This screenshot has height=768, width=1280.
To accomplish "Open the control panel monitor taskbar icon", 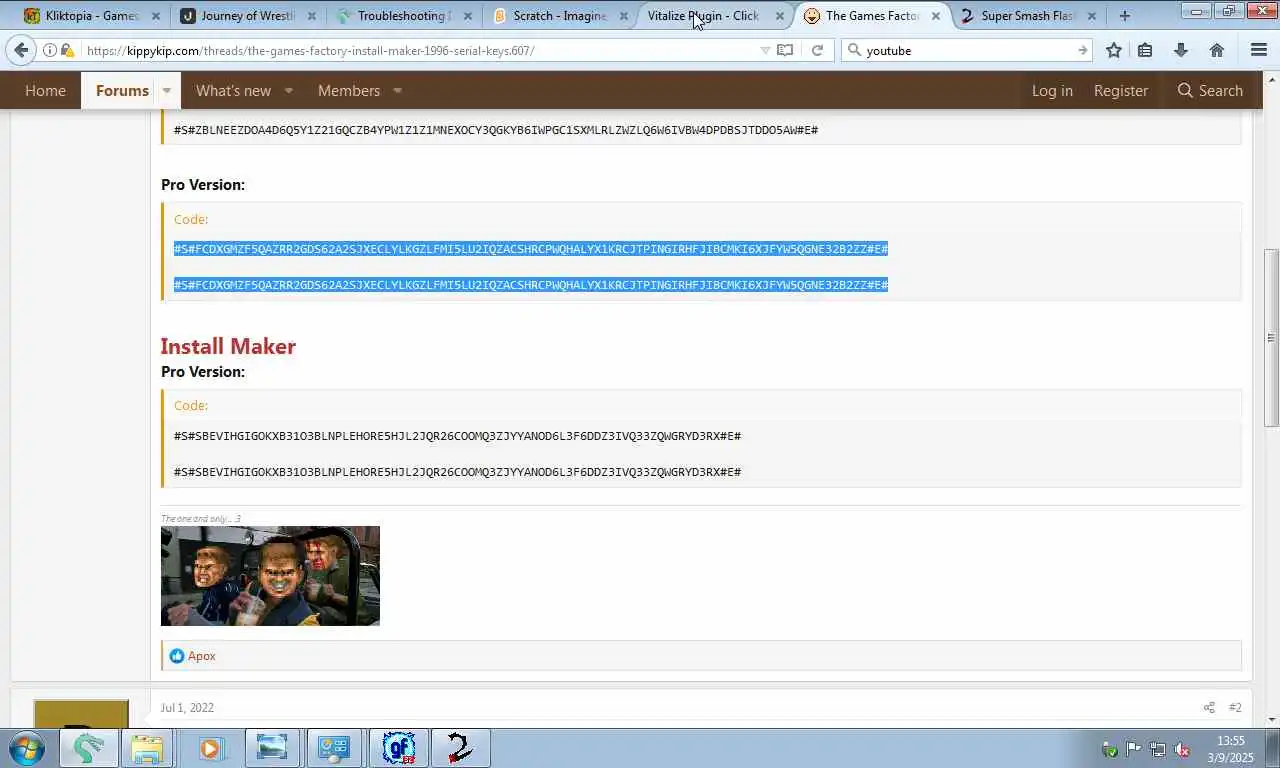I will pyautogui.click(x=333, y=748).
